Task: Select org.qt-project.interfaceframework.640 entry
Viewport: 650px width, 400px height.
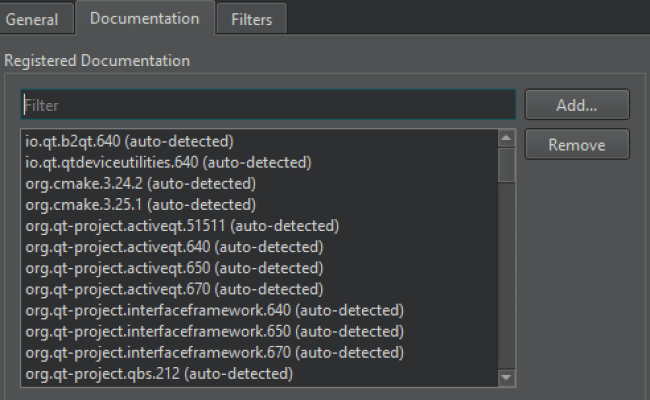Action: pyautogui.click(x=260, y=310)
